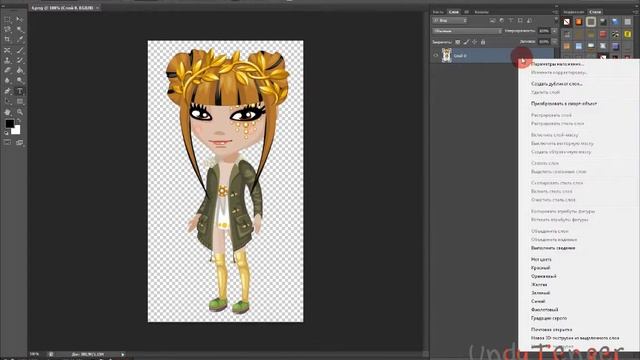Select the Rectangle shape tool
The height and width of the screenshot is (360, 640).
pos(20,101)
